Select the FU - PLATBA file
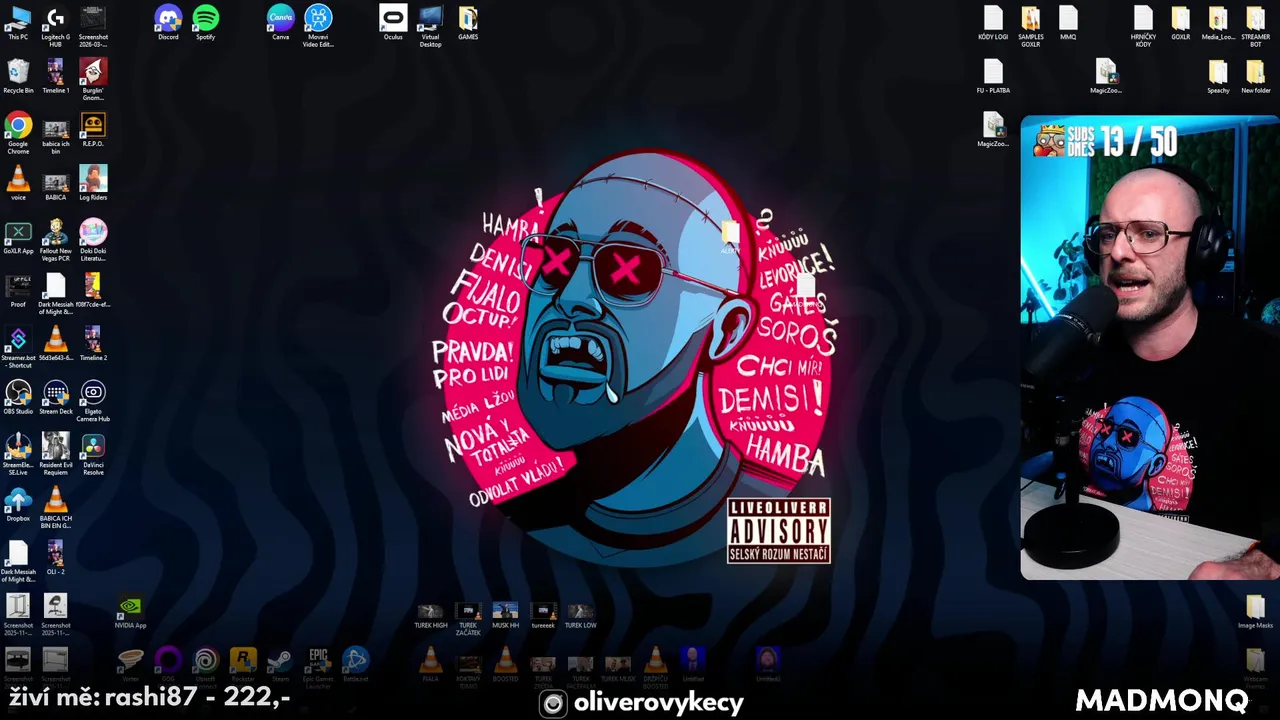 pyautogui.click(x=993, y=76)
